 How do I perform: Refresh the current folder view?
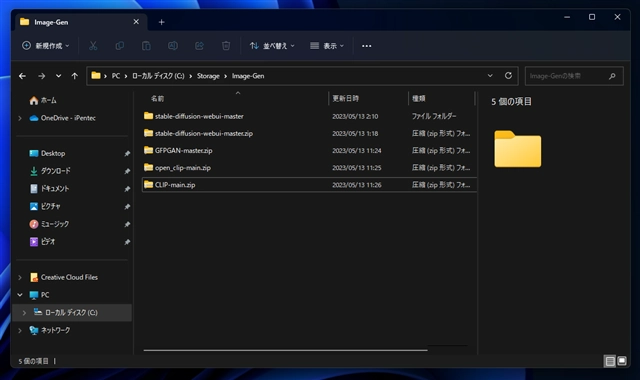click(x=508, y=76)
